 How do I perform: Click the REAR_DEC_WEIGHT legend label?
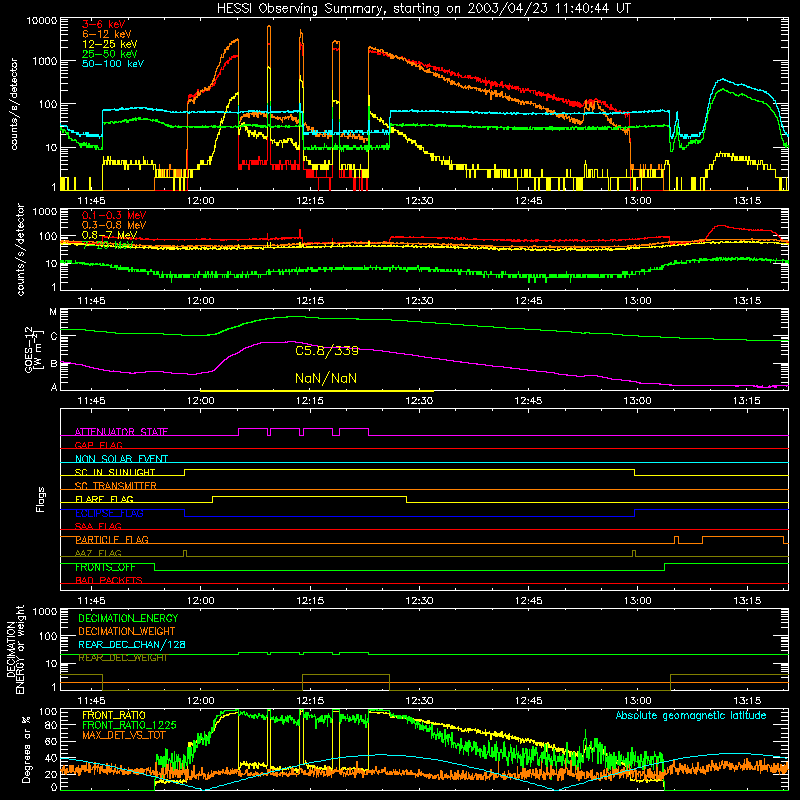122,658
